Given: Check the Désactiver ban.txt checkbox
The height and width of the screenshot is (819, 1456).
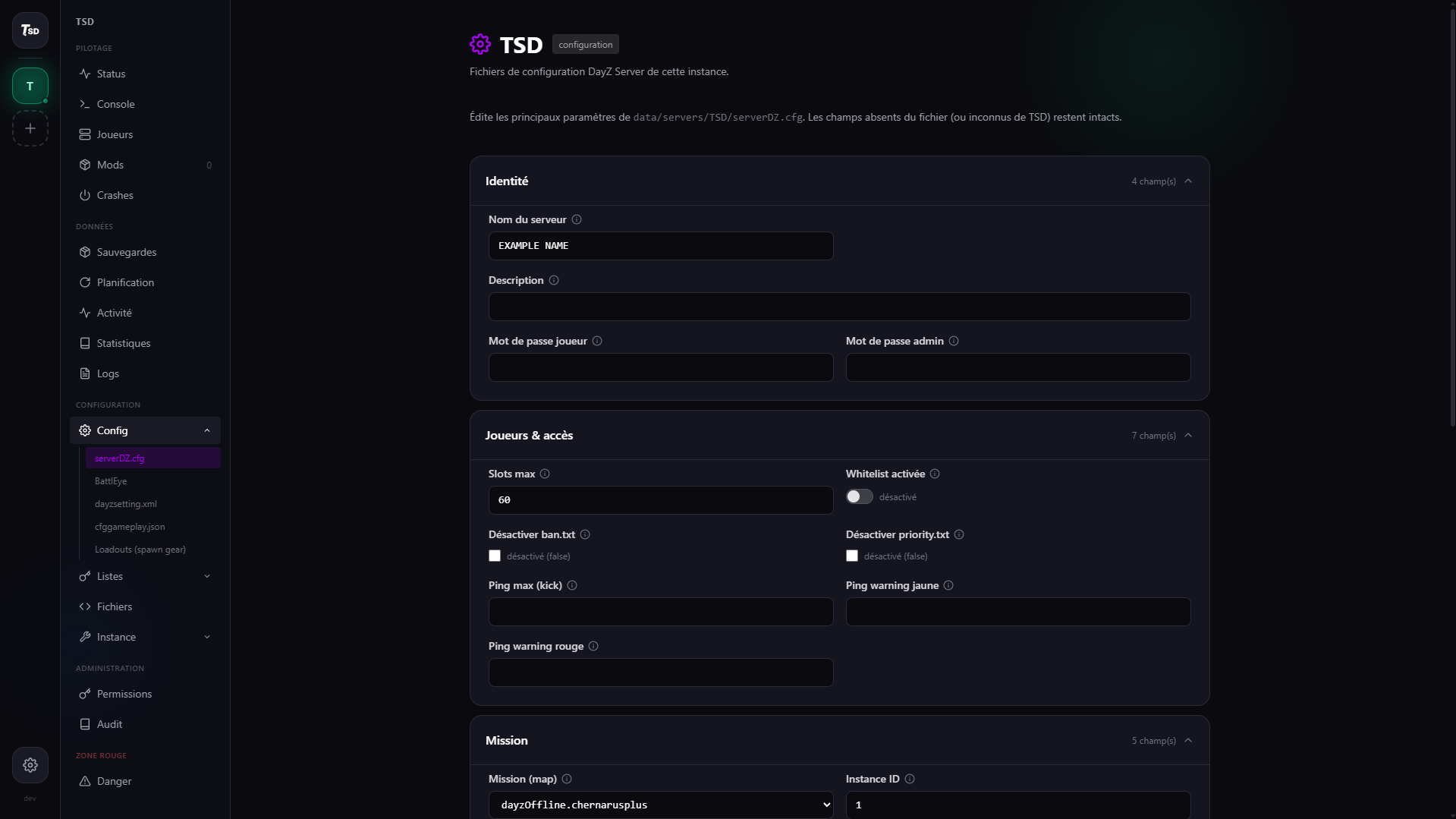Looking at the screenshot, I should [495, 556].
